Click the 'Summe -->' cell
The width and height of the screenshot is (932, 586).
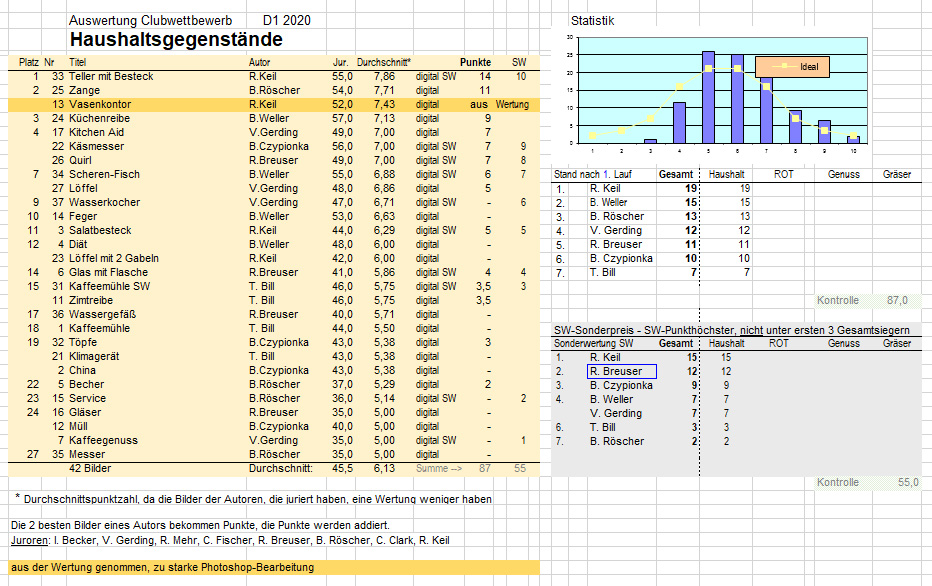439,468
